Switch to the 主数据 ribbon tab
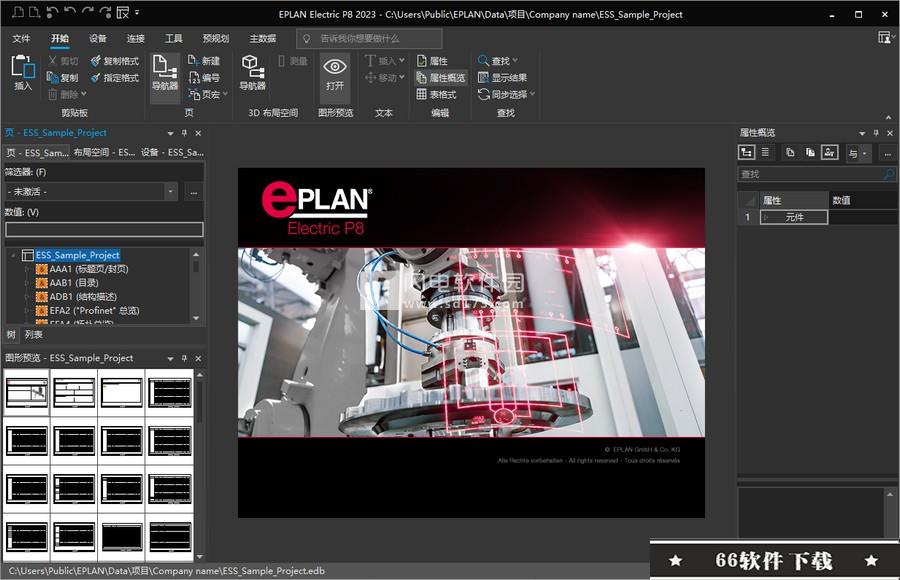 [263, 38]
